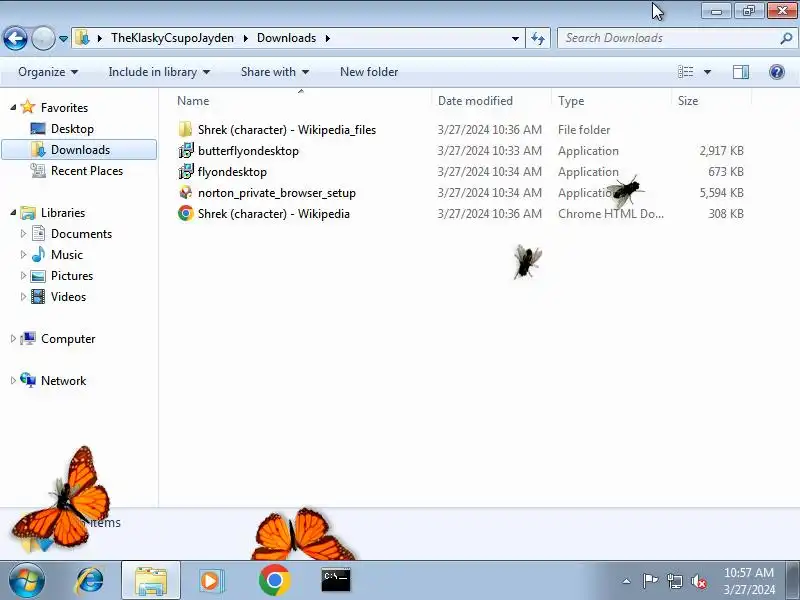Show hidden tray icons arrow
Image resolution: width=800 pixels, height=600 pixels.
coord(627,581)
